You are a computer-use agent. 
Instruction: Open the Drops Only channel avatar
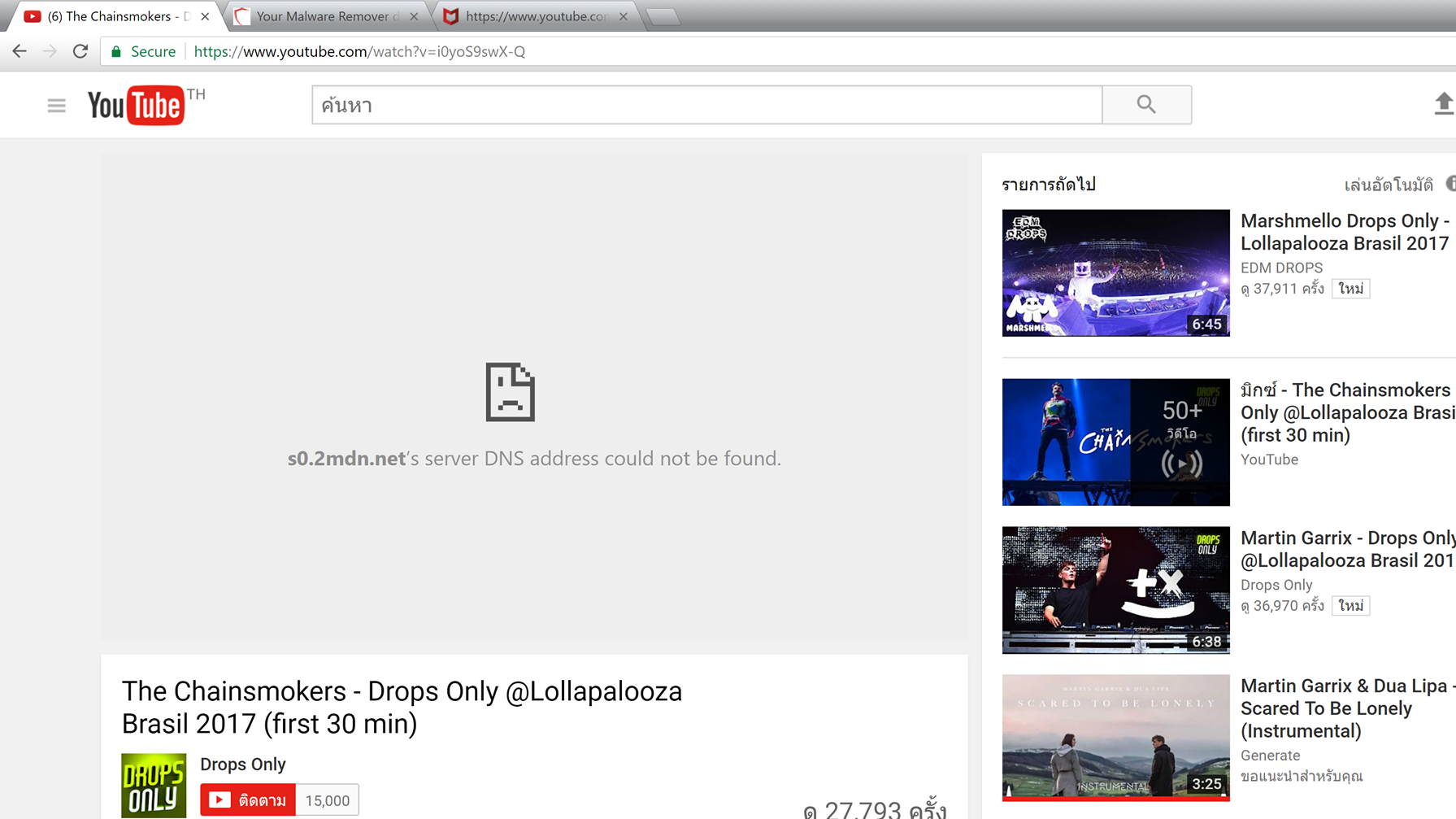[x=154, y=786]
